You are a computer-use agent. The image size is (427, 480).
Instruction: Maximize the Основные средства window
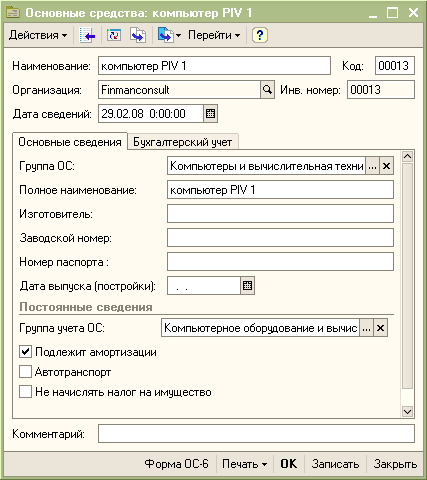coord(393,13)
